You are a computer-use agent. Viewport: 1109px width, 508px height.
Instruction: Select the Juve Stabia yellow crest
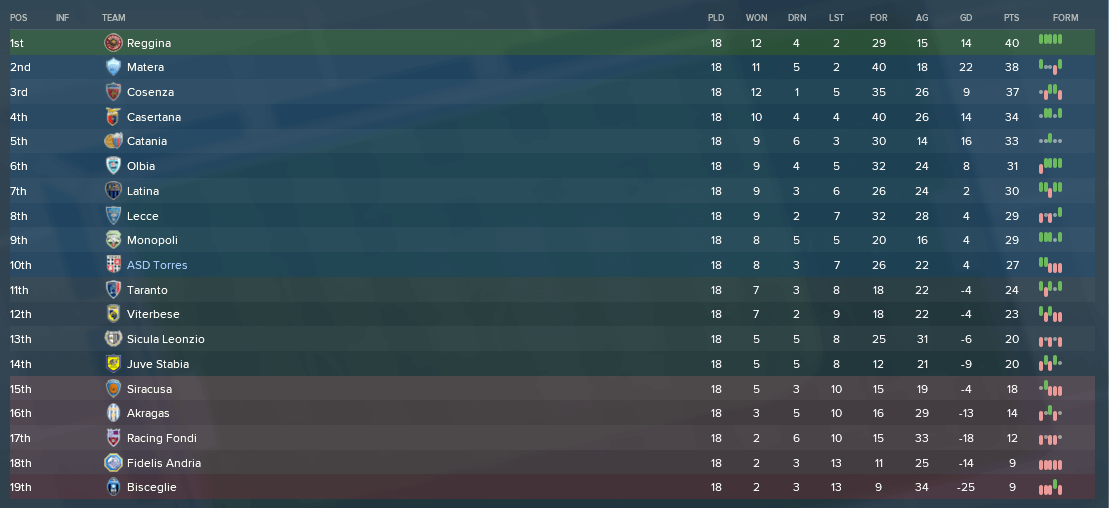point(113,364)
